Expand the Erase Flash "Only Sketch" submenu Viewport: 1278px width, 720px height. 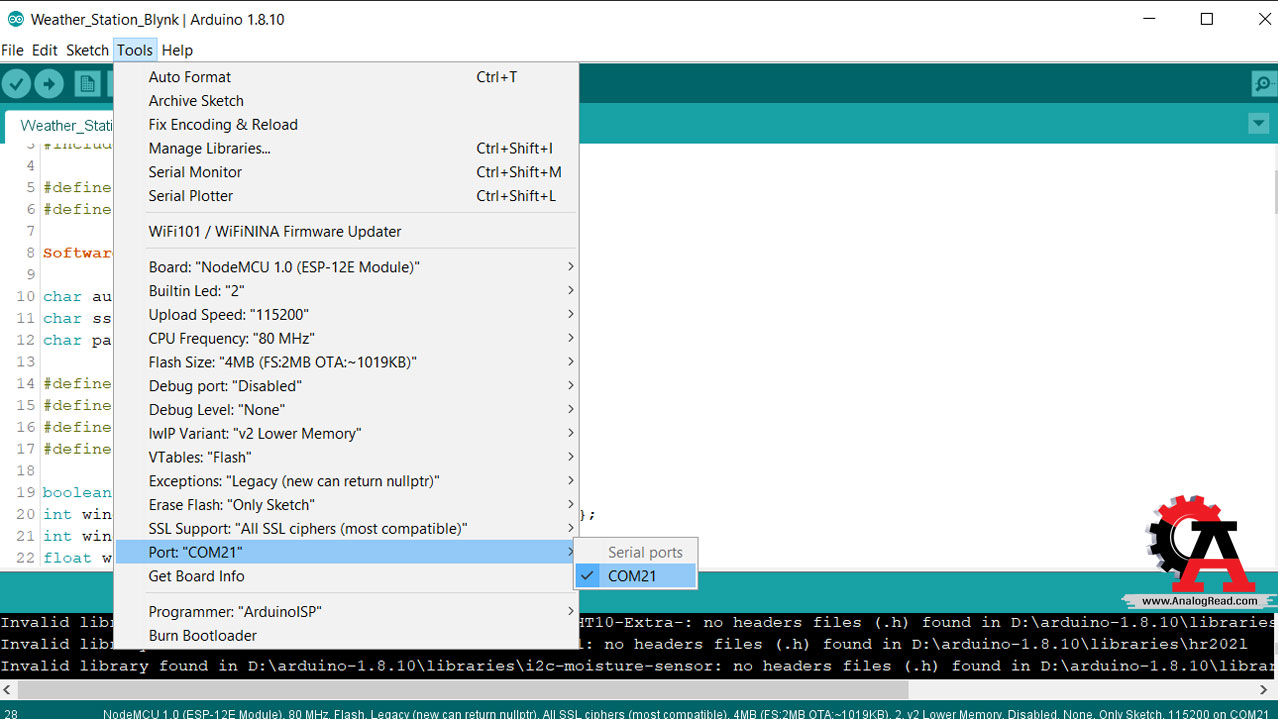pyautogui.click(x=346, y=505)
